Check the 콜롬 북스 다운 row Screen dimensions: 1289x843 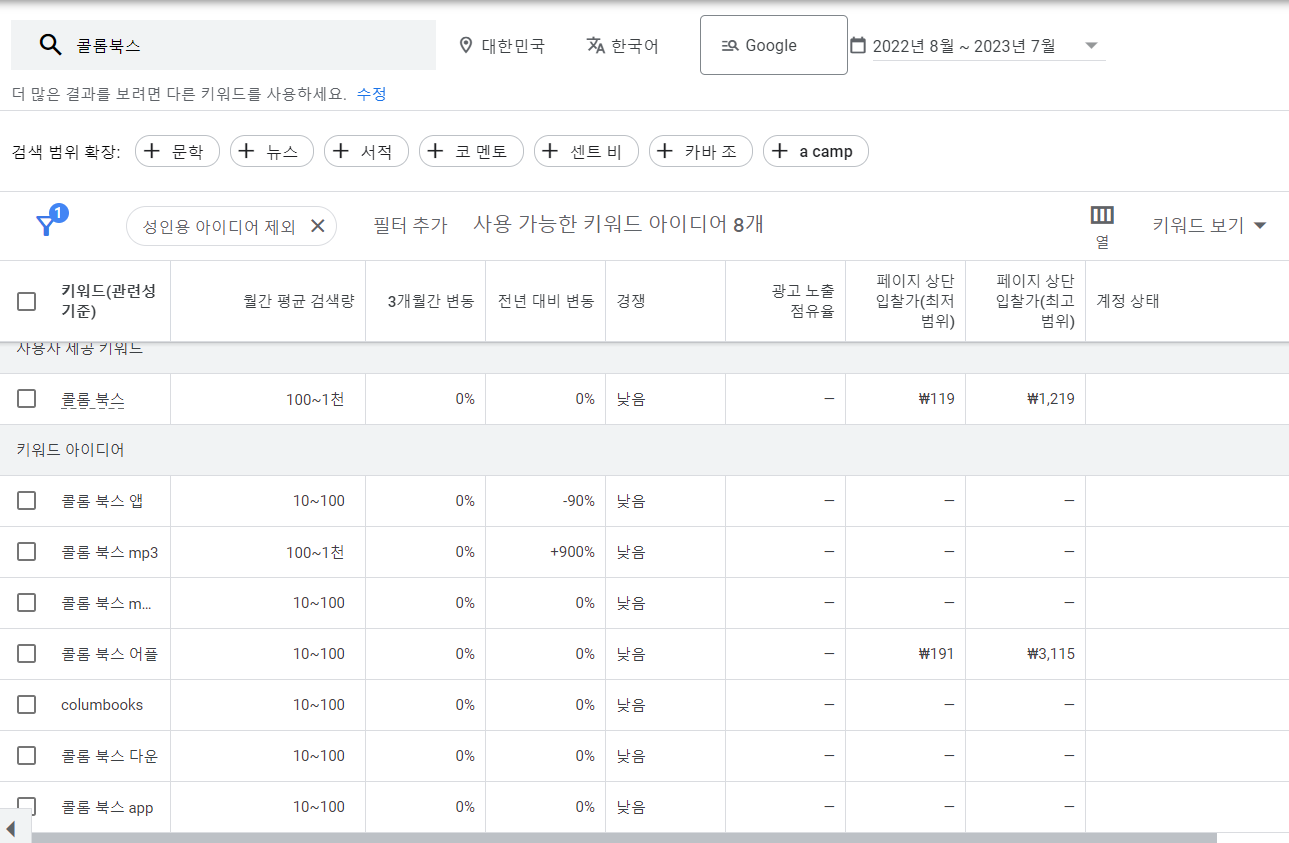(27, 756)
